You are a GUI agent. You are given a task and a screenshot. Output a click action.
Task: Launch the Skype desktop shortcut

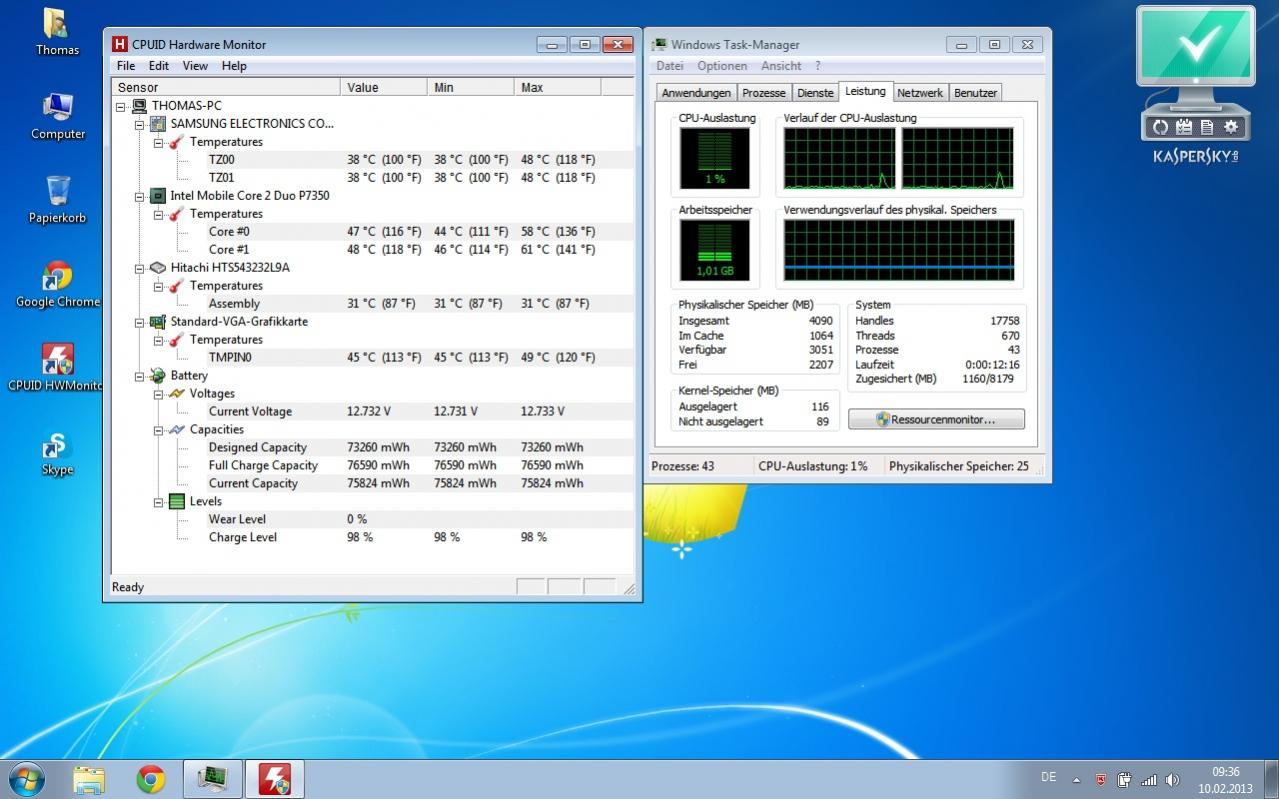pos(57,453)
